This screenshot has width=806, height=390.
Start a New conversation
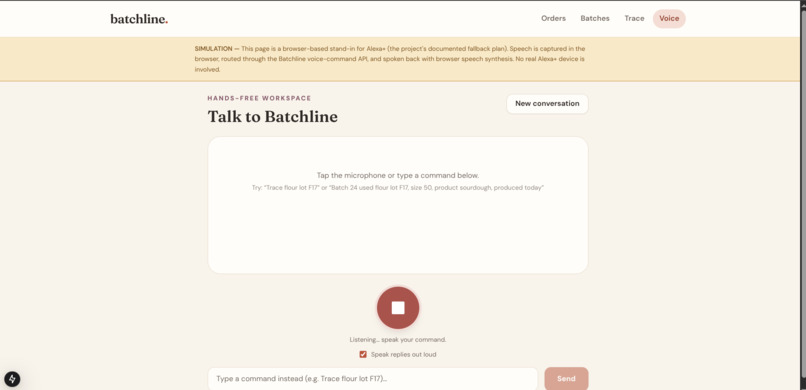547,104
